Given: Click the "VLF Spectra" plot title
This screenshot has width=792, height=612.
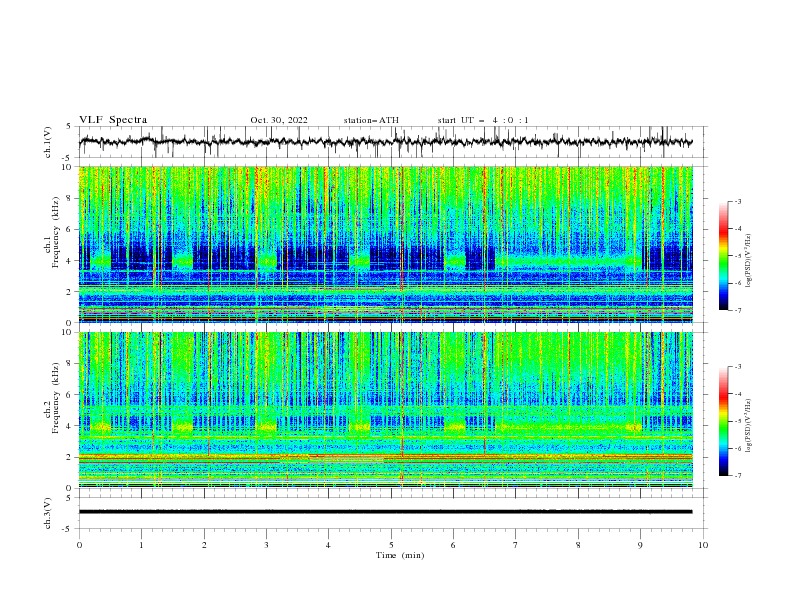Looking at the screenshot, I should 113,120.
